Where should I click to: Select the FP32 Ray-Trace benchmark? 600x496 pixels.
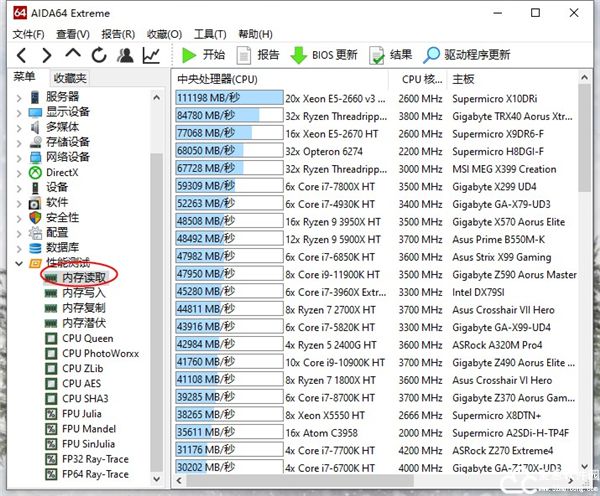(x=95, y=459)
